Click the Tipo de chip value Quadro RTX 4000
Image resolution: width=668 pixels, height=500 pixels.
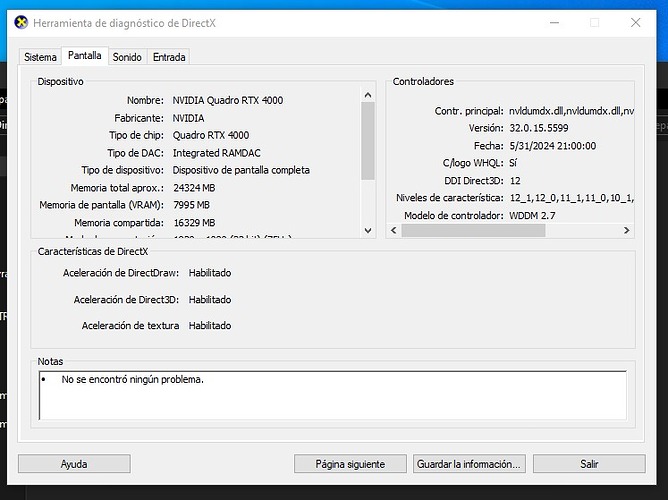[x=211, y=135]
